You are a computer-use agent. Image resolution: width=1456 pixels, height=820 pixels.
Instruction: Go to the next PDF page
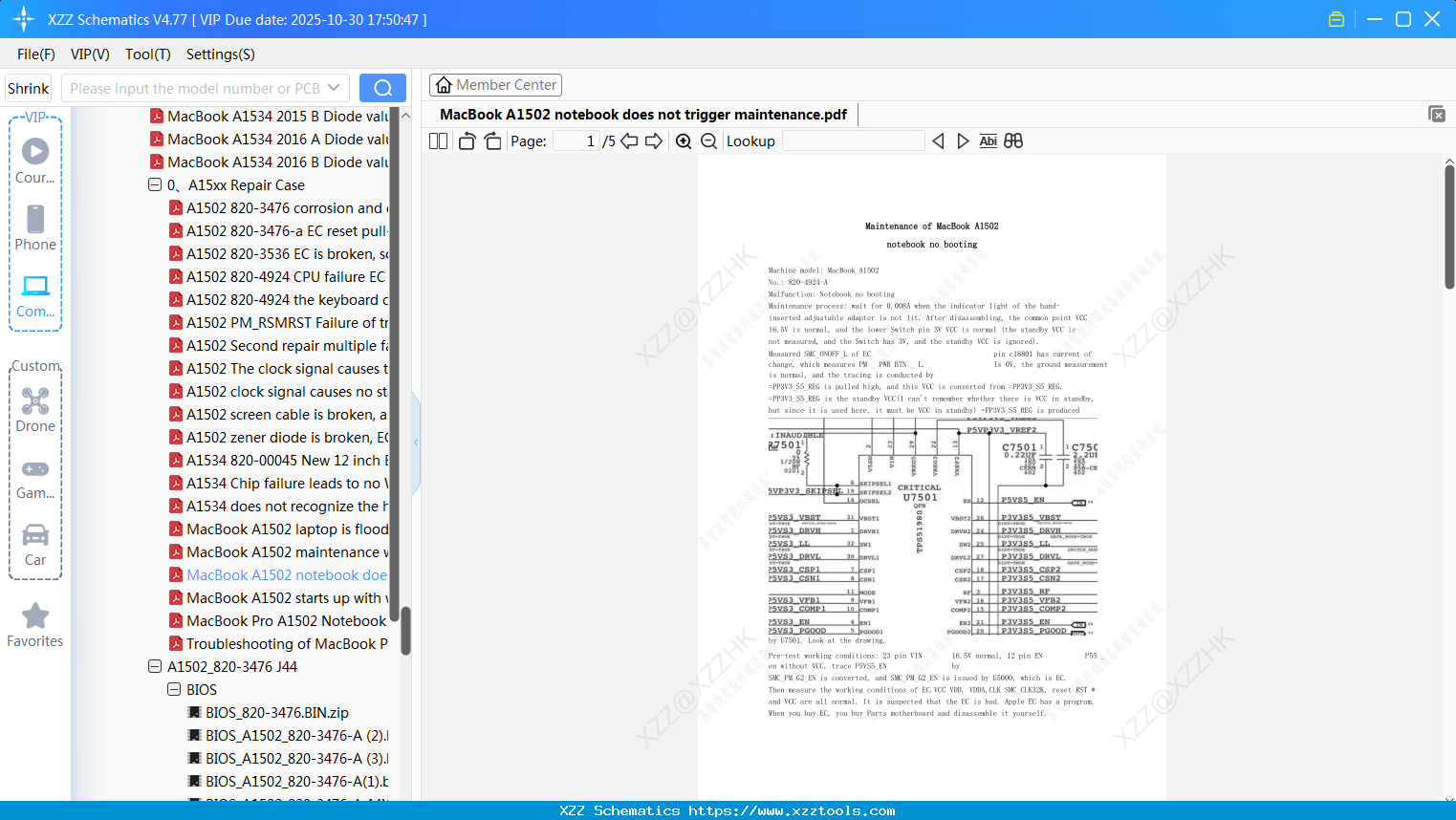click(654, 141)
